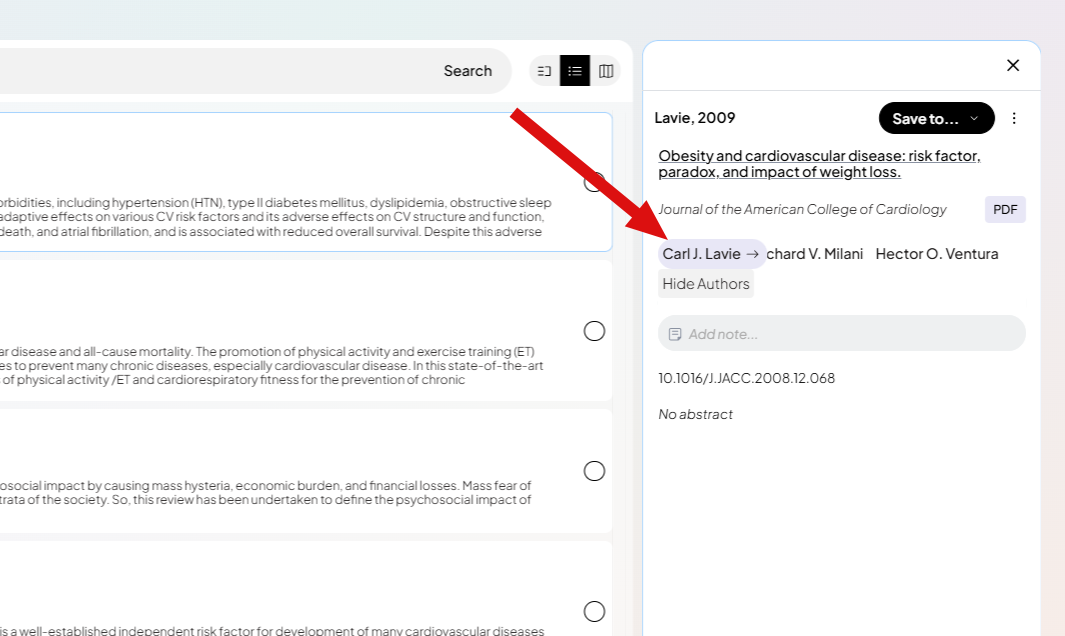Switch to column layout view icon
This screenshot has width=1065, height=636.
pyautogui.click(x=606, y=71)
